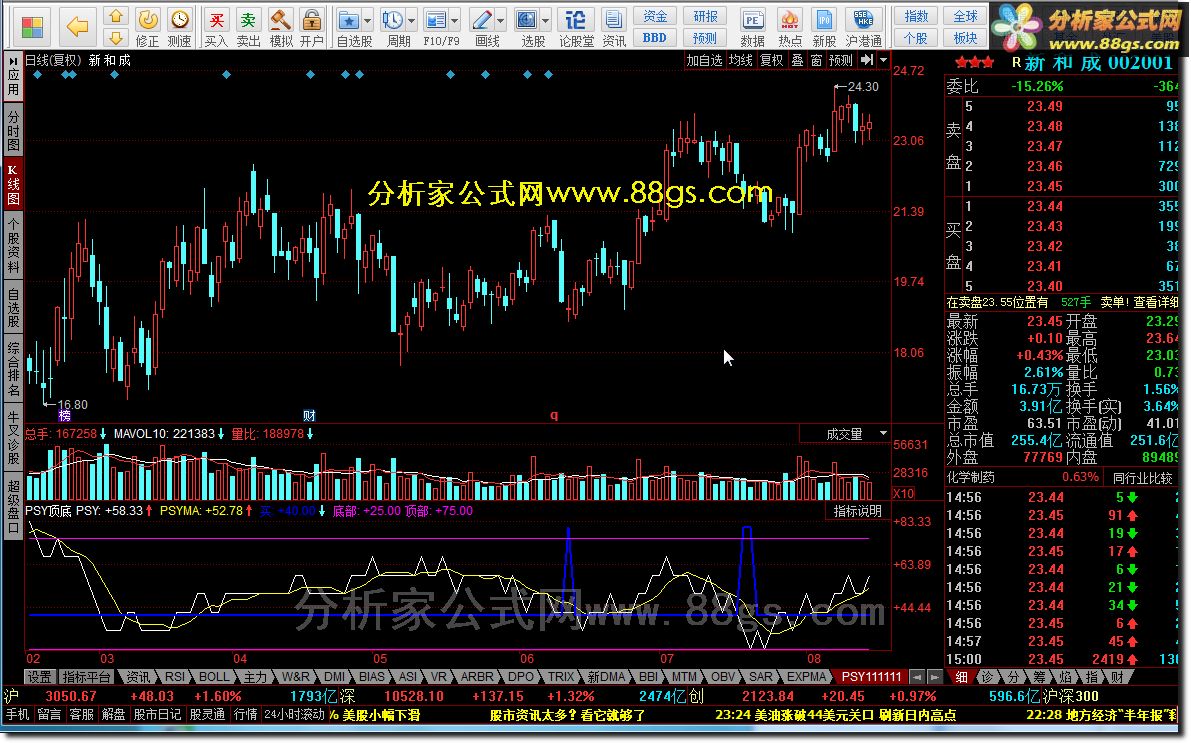Expand the dropdown arrow next to 自选股

368,21
